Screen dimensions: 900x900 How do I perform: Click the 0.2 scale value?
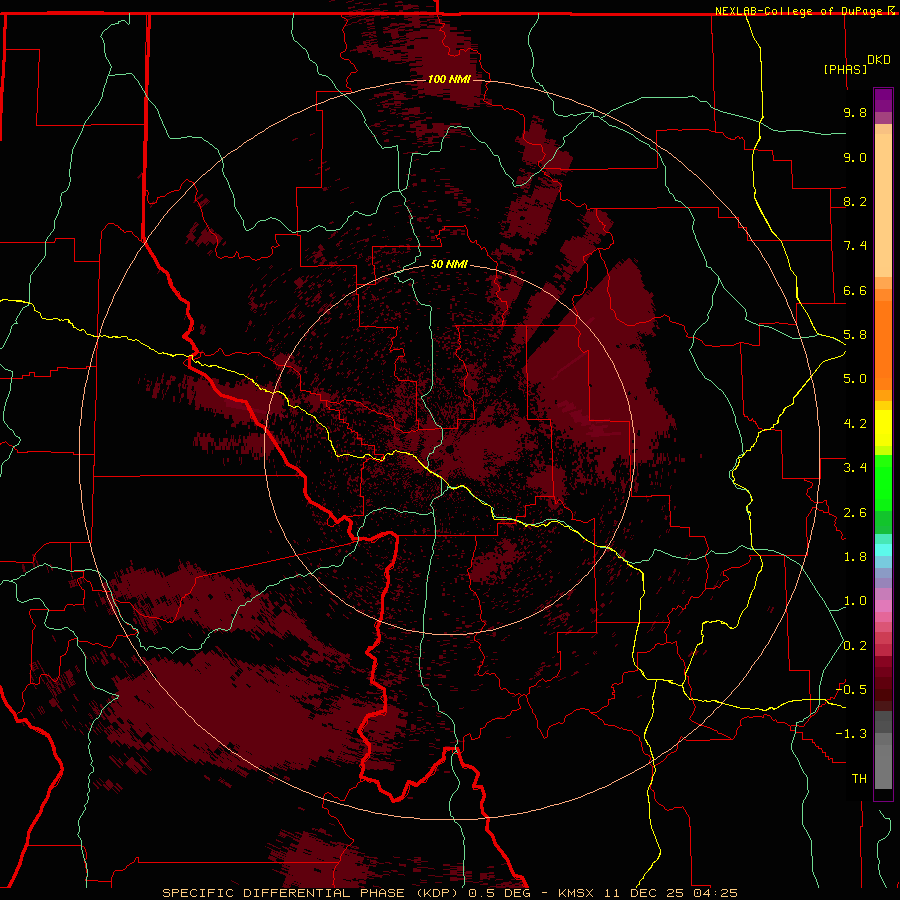(x=855, y=646)
